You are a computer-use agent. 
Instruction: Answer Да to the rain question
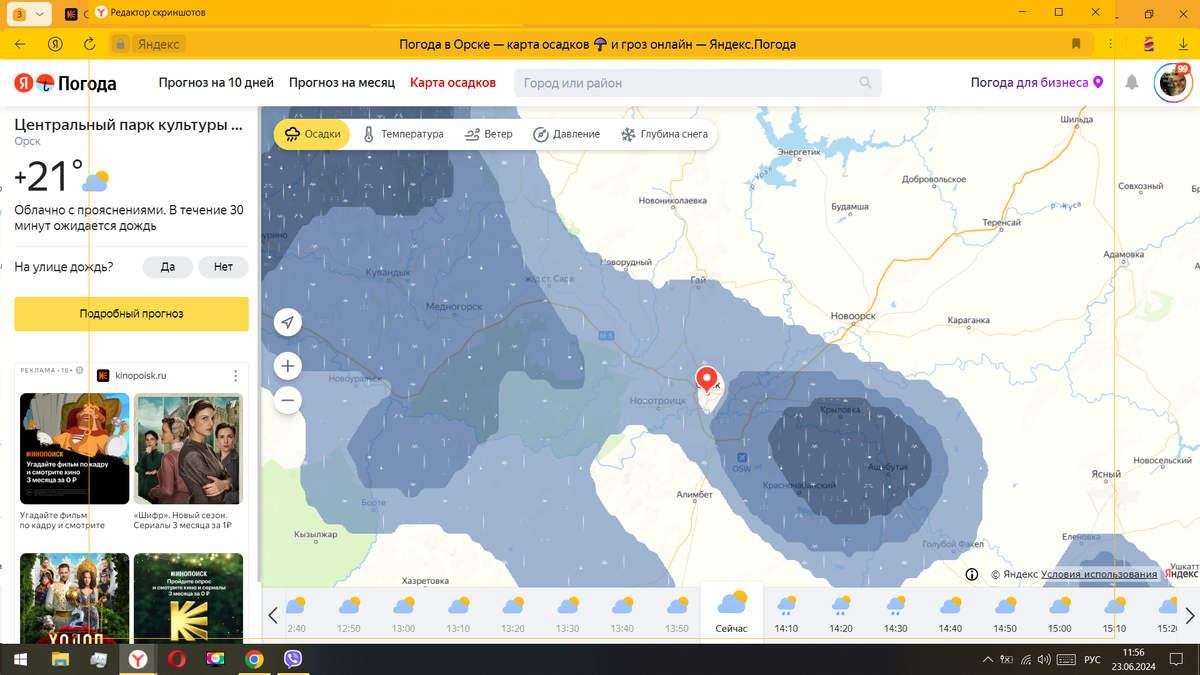pos(168,267)
